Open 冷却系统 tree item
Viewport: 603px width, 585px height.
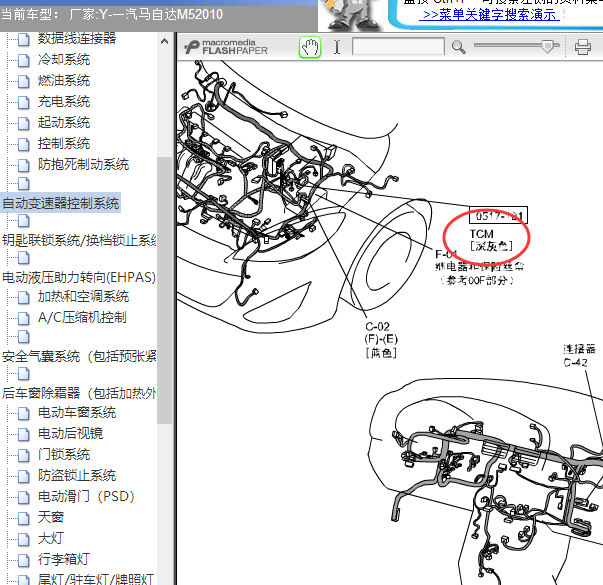pos(64,59)
